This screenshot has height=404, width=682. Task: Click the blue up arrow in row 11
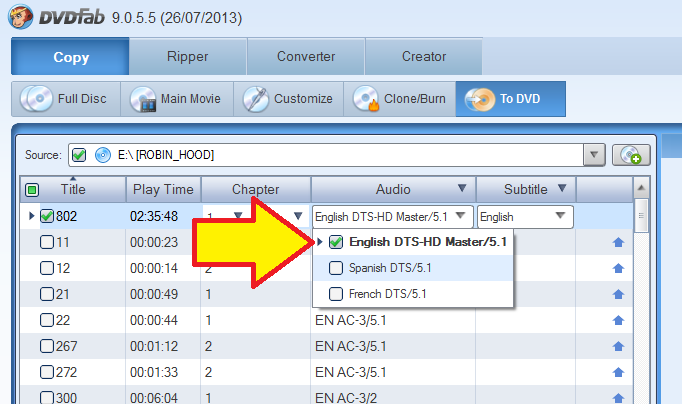point(618,242)
